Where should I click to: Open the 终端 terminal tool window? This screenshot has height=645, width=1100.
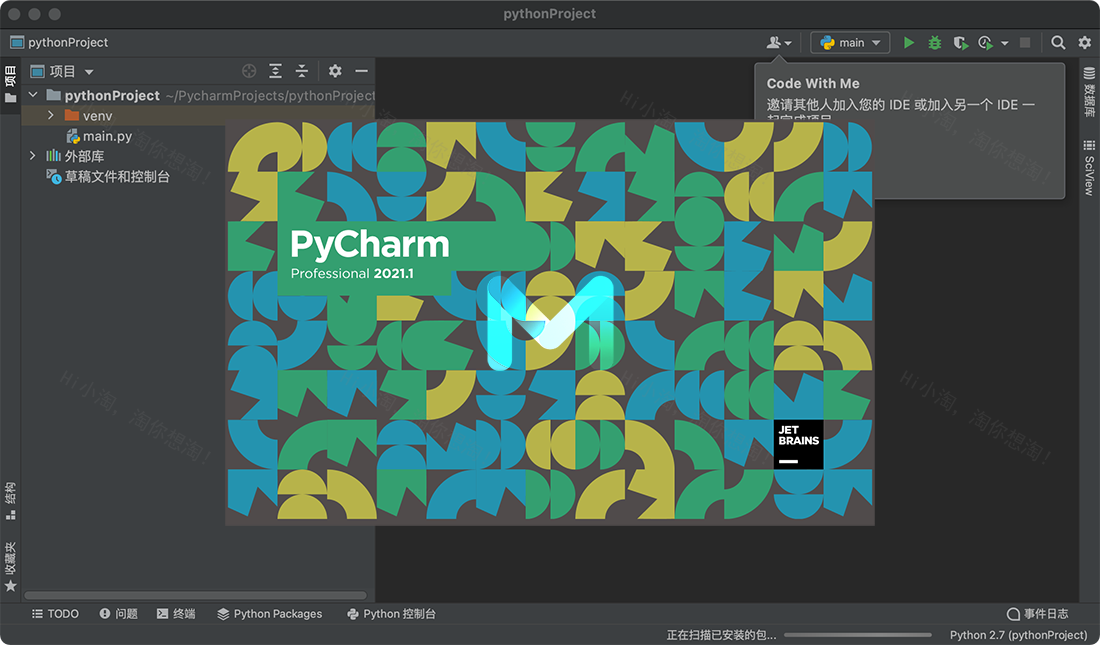(x=176, y=613)
